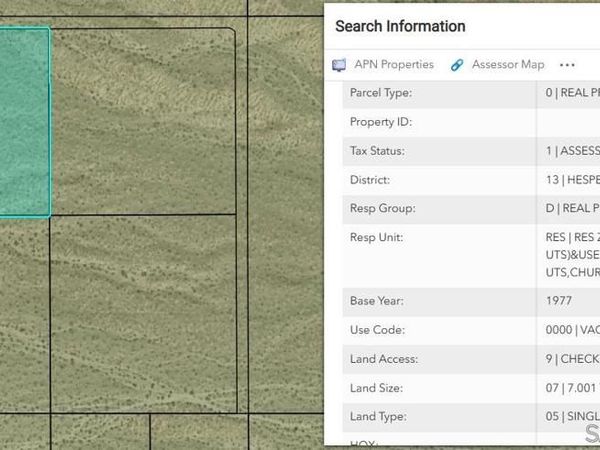Image resolution: width=600 pixels, height=450 pixels.
Task: Select the Land Size row label
Action: [x=377, y=387]
